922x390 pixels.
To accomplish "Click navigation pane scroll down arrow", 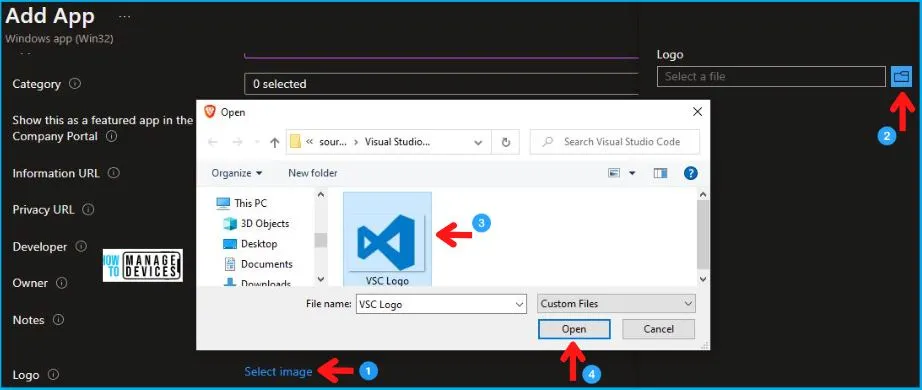I will pyautogui.click(x=320, y=279).
